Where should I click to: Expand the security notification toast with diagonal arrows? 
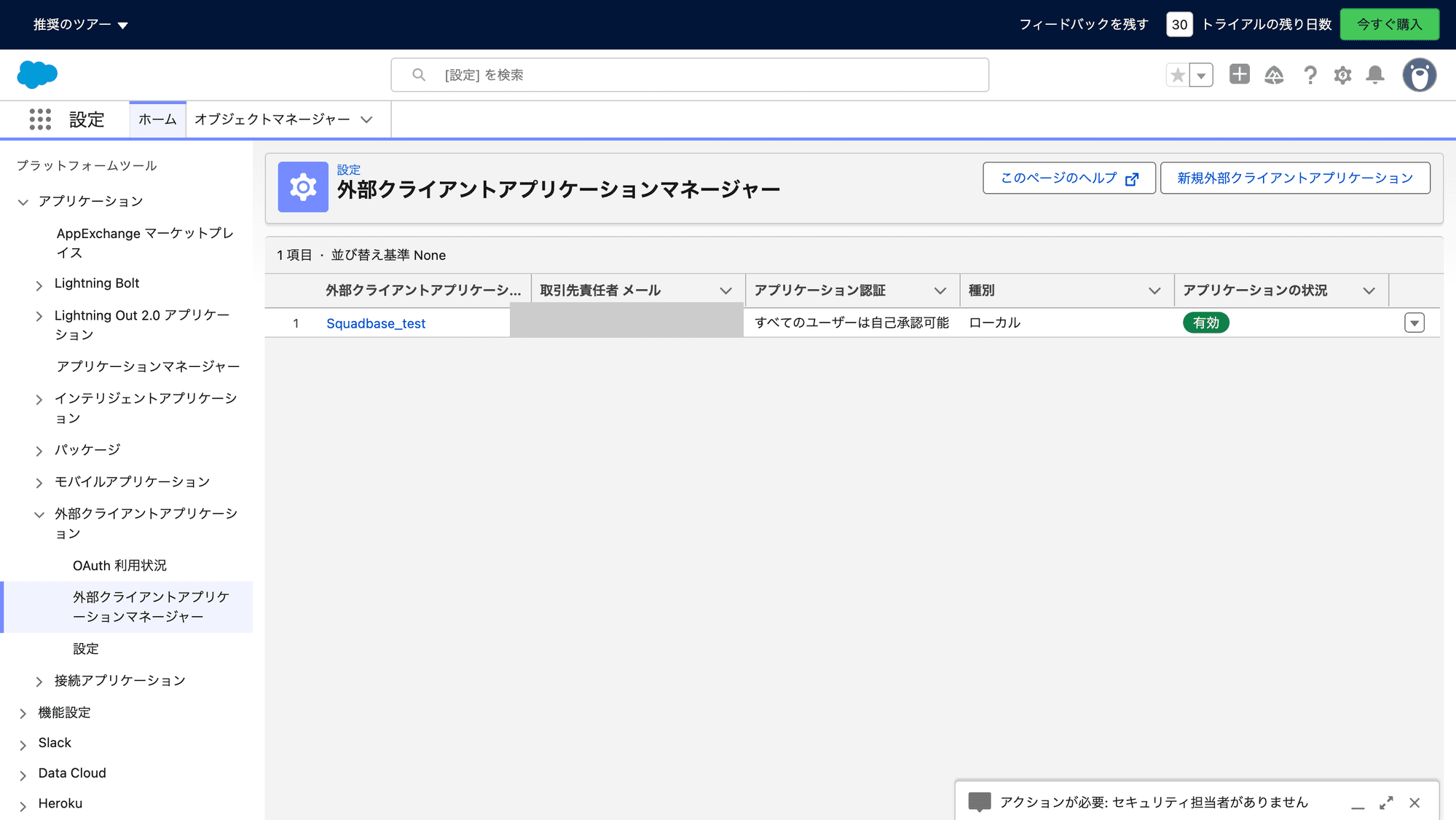click(1386, 803)
